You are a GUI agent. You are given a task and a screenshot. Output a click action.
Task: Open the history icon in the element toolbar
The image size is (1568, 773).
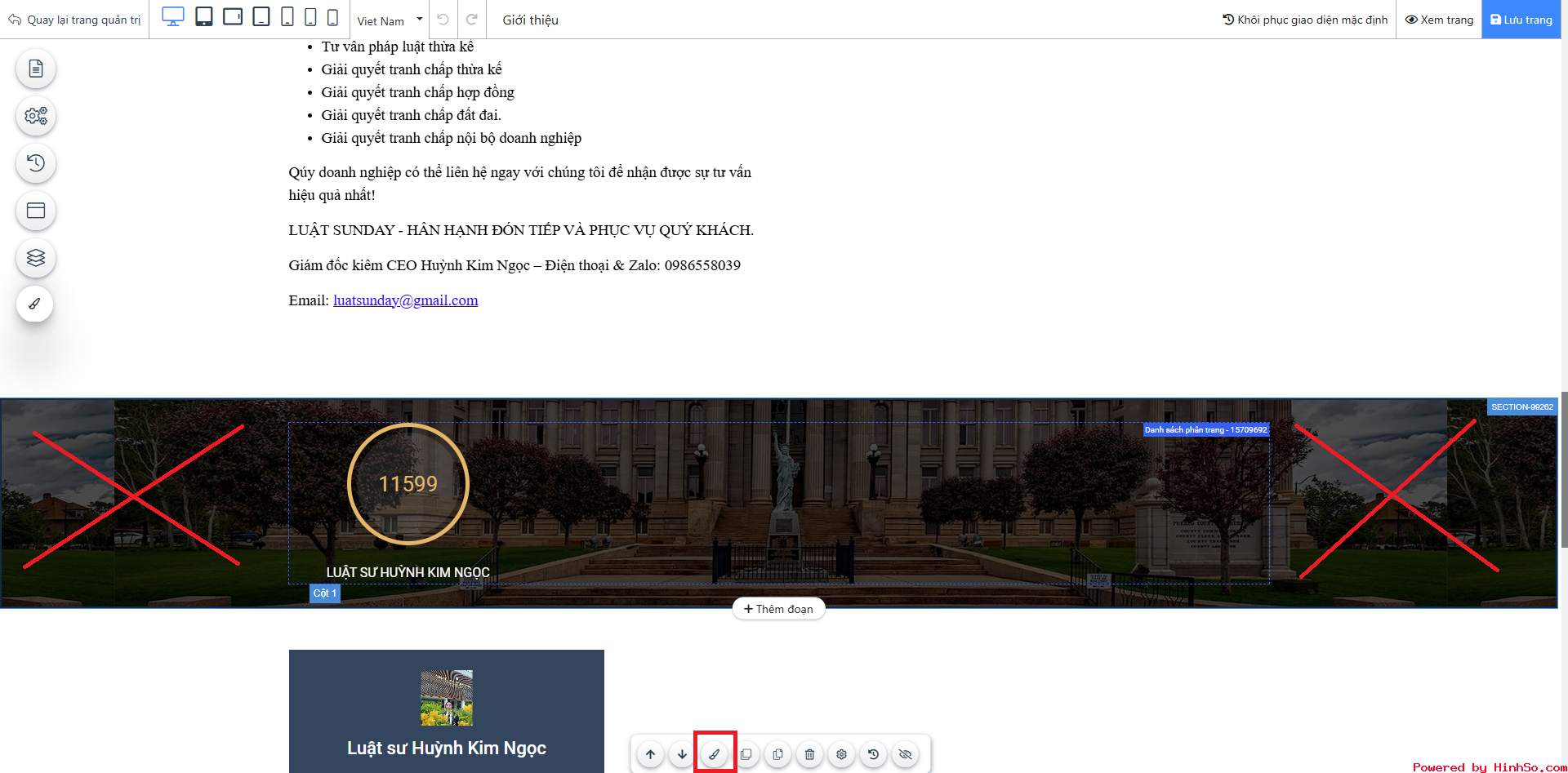coord(873,754)
